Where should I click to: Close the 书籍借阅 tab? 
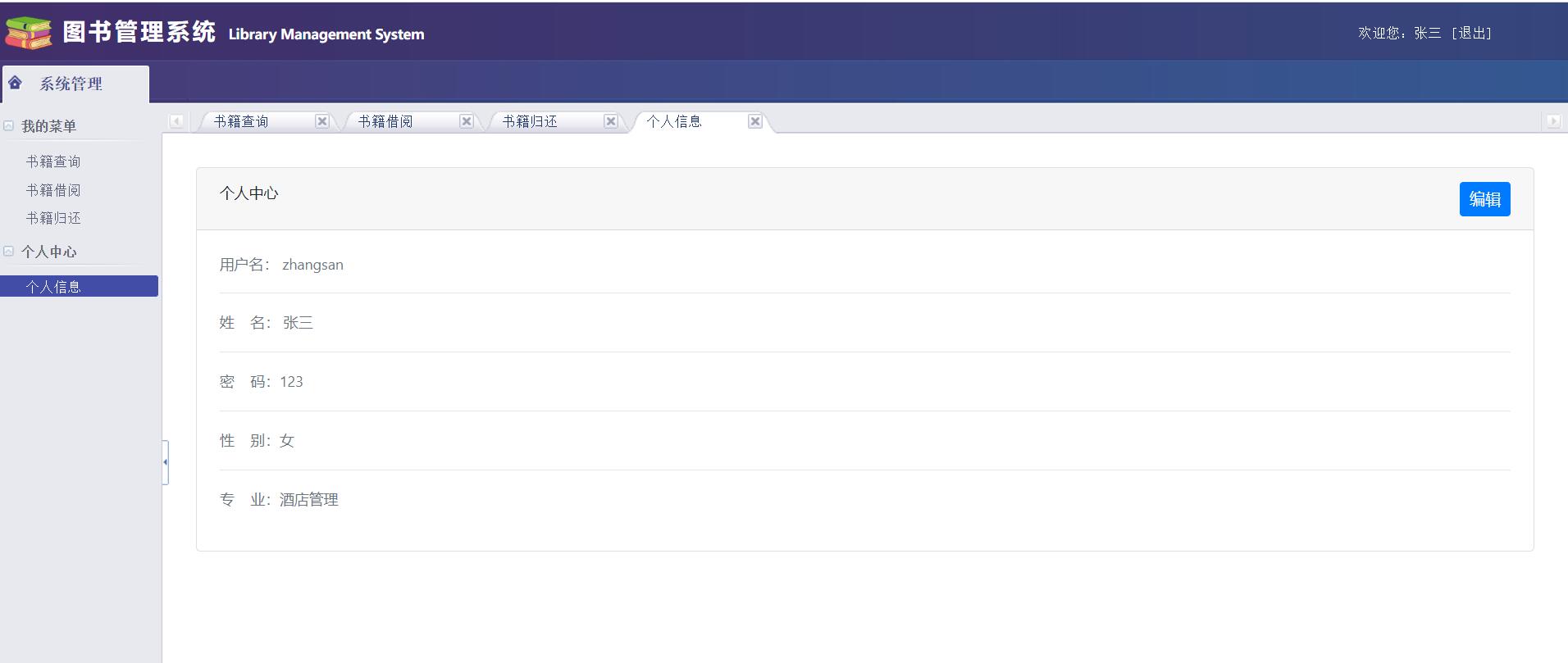[467, 121]
